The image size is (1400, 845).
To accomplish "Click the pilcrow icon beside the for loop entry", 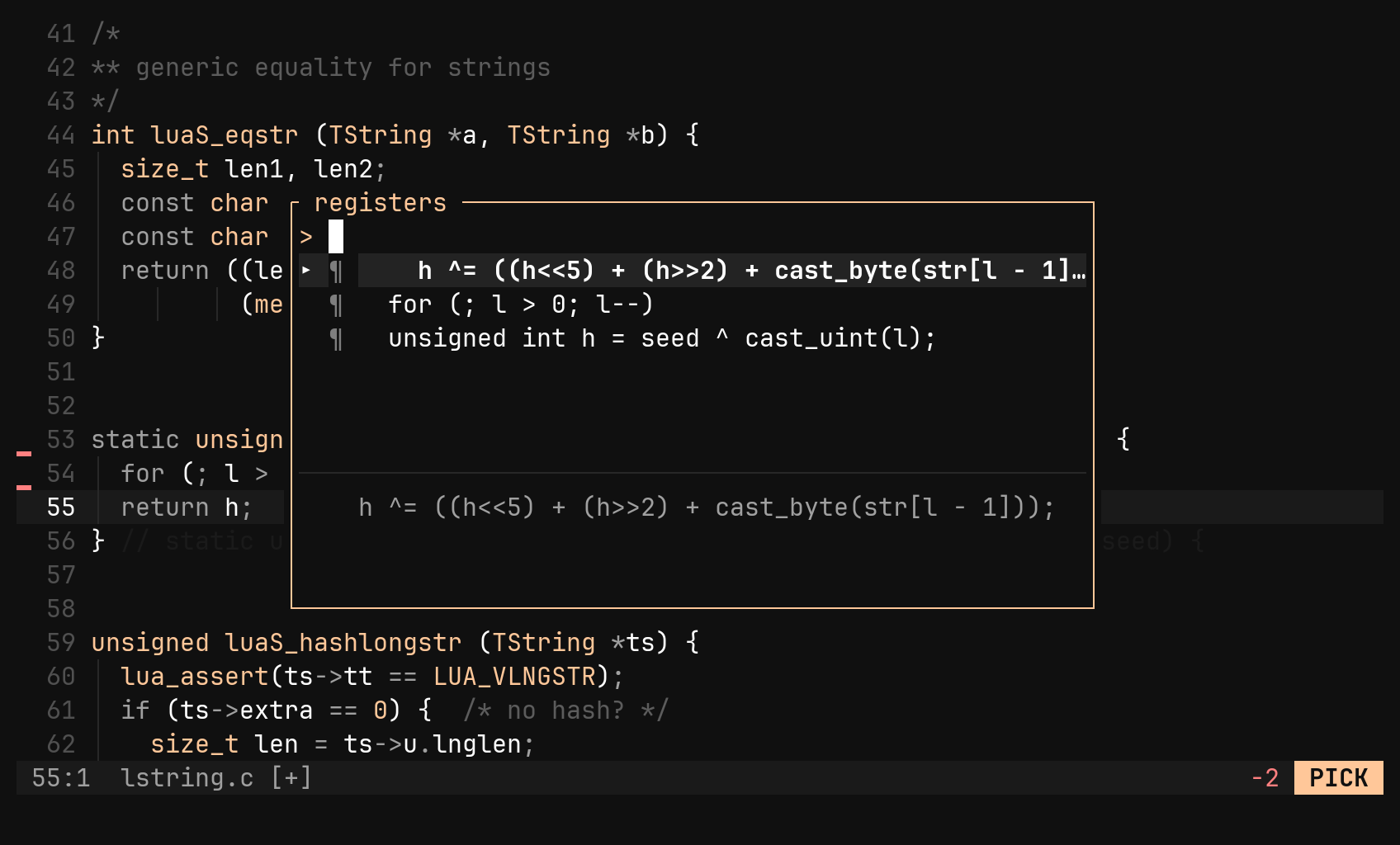I will point(336,304).
